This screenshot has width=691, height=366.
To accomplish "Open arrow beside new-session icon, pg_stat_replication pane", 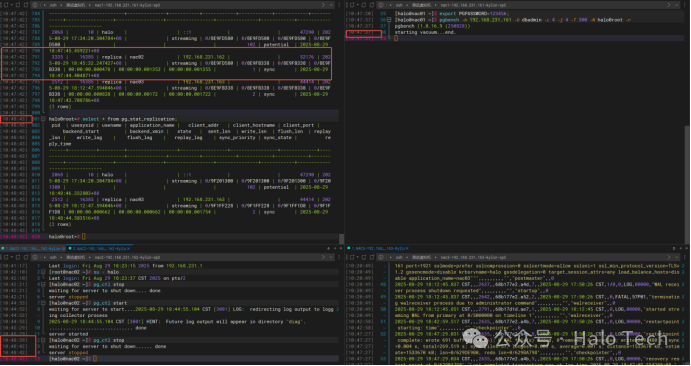I will [x=12, y=5].
